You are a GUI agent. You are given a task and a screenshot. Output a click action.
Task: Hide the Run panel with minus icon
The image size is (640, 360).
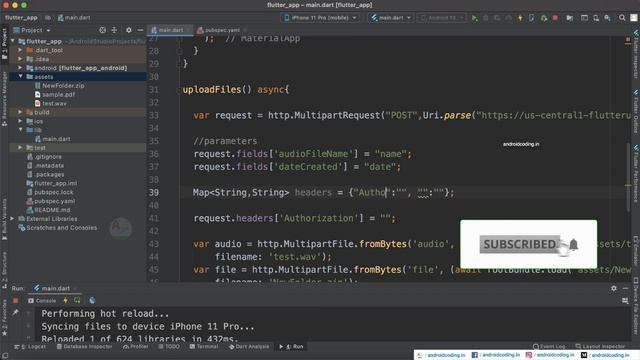(x=625, y=288)
